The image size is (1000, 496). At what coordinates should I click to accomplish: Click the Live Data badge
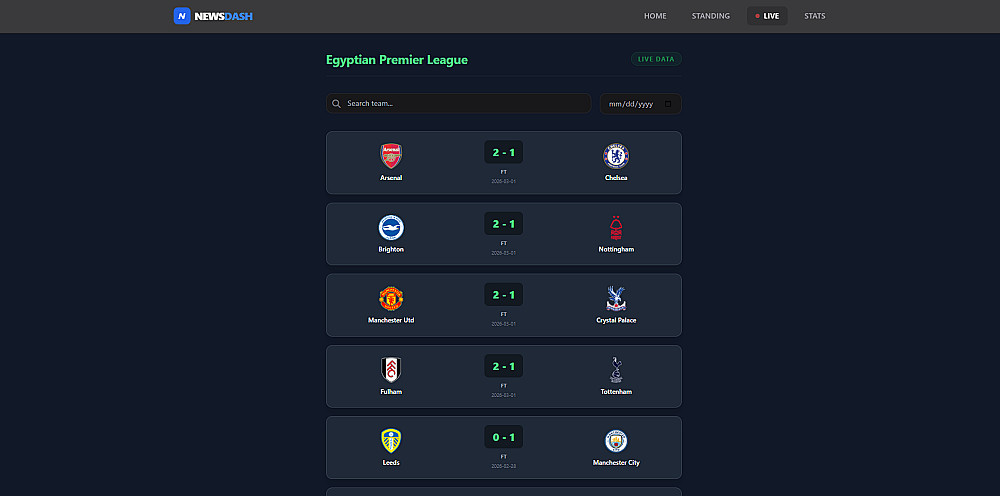656,59
